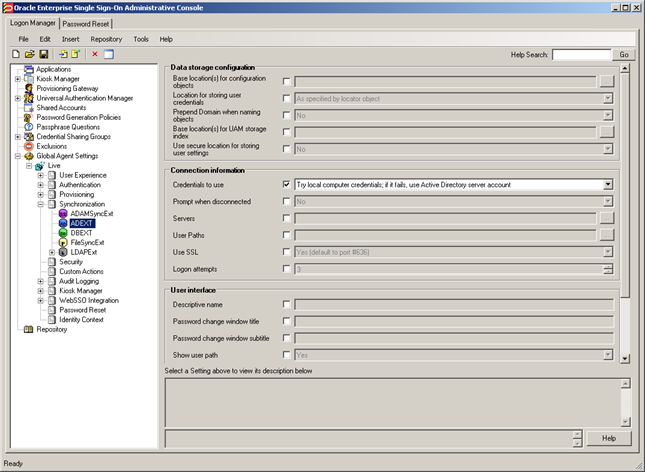Enable the Servers checkbox
645x472 pixels.
(287, 218)
